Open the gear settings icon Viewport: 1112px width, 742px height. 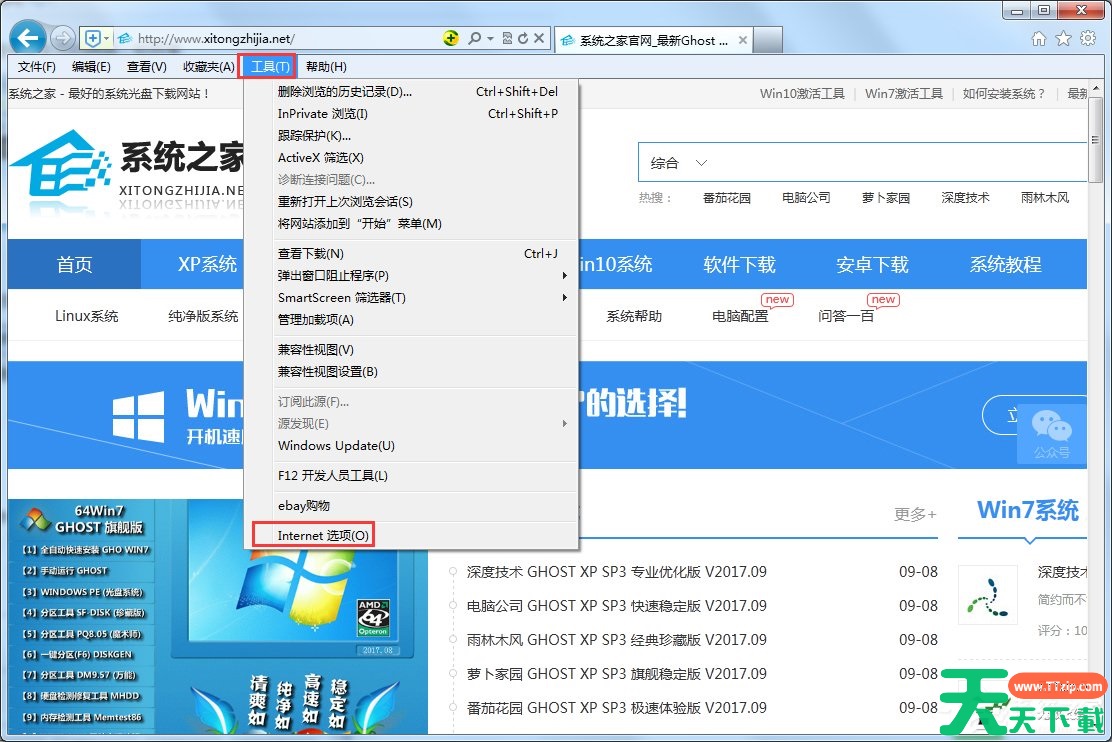[x=1085, y=39]
